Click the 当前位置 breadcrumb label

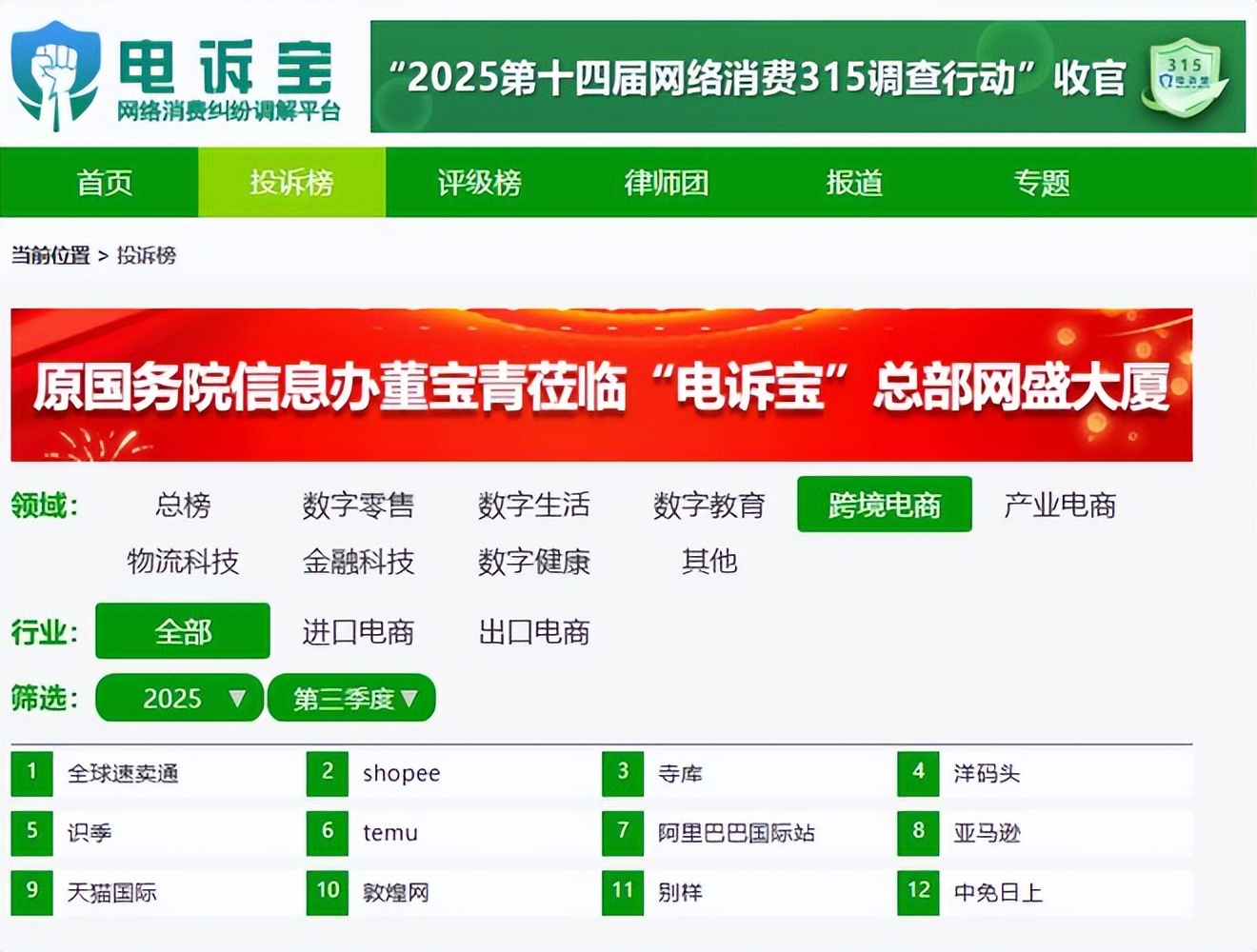point(50,255)
